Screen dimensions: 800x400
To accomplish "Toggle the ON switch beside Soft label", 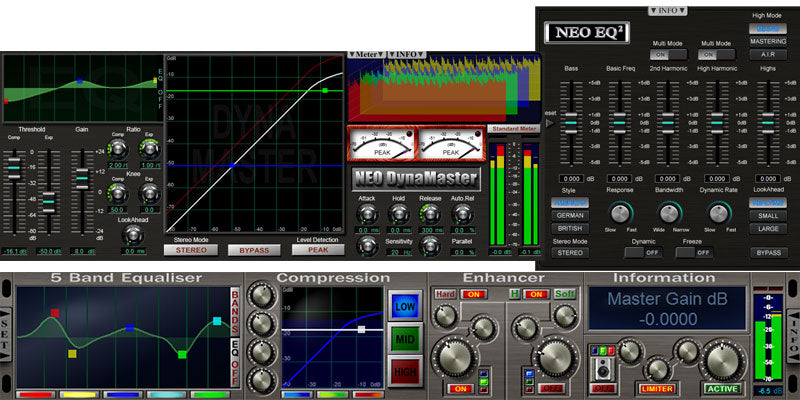I will click(536, 294).
